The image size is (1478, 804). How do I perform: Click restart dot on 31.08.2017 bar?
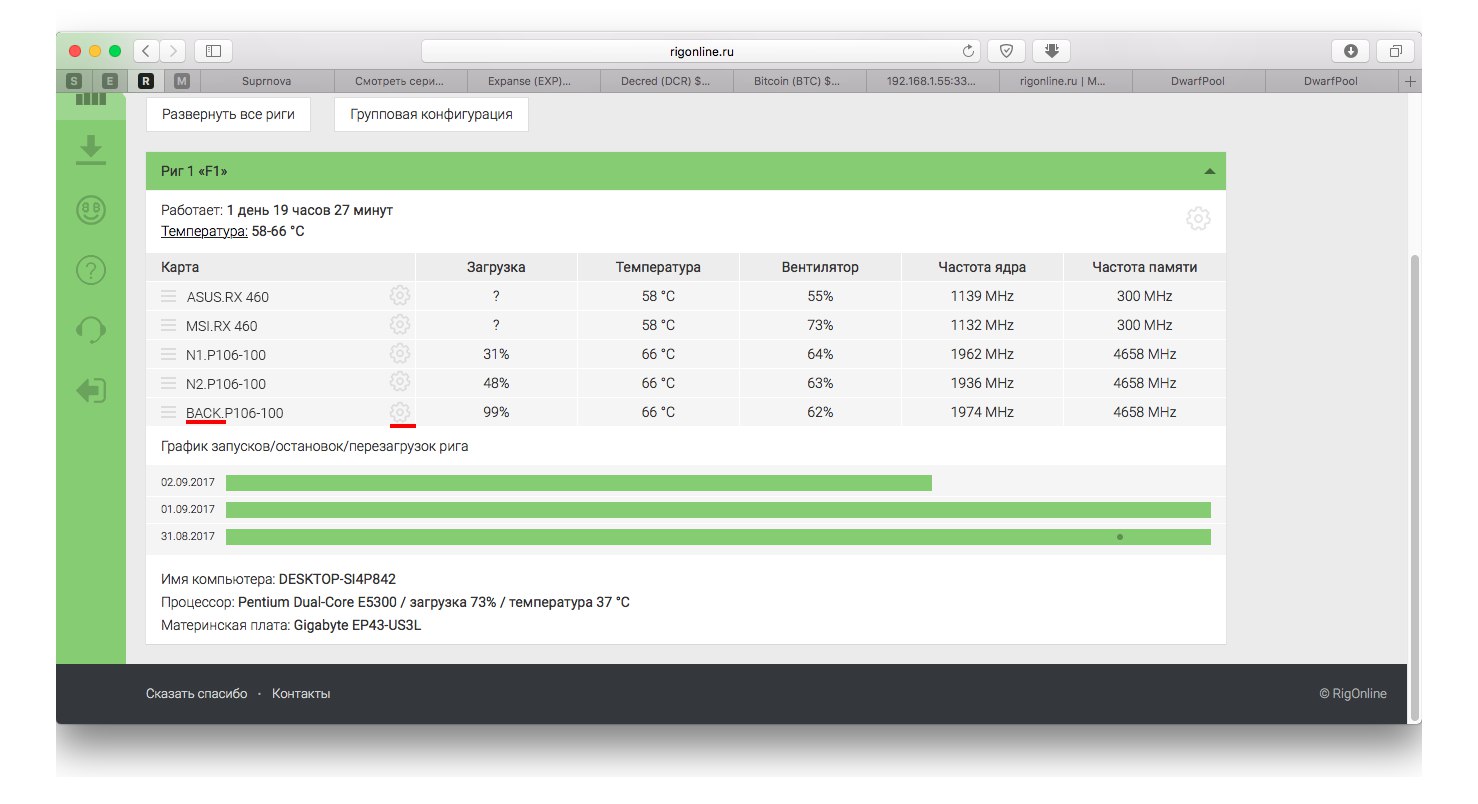click(1120, 537)
